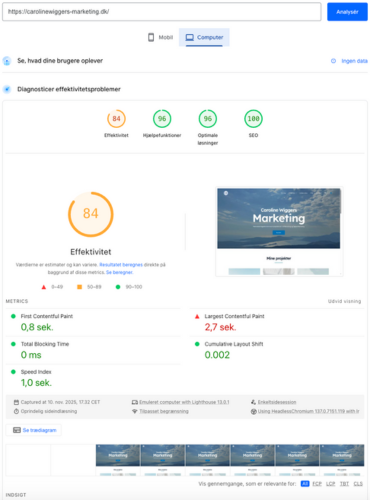This screenshot has height=500, width=370.
Task: Click Emuleret computer with Lighthouse text
Action: click(184, 402)
